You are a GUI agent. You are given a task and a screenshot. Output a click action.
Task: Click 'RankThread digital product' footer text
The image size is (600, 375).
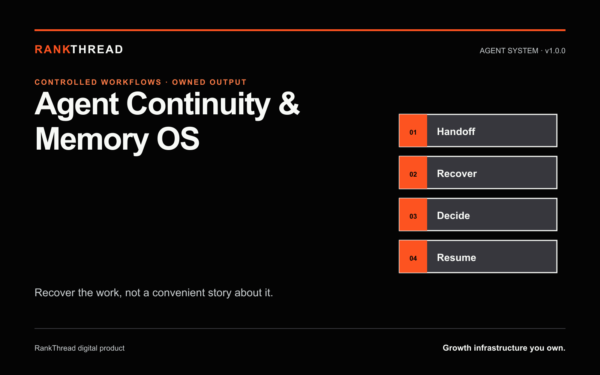point(80,348)
